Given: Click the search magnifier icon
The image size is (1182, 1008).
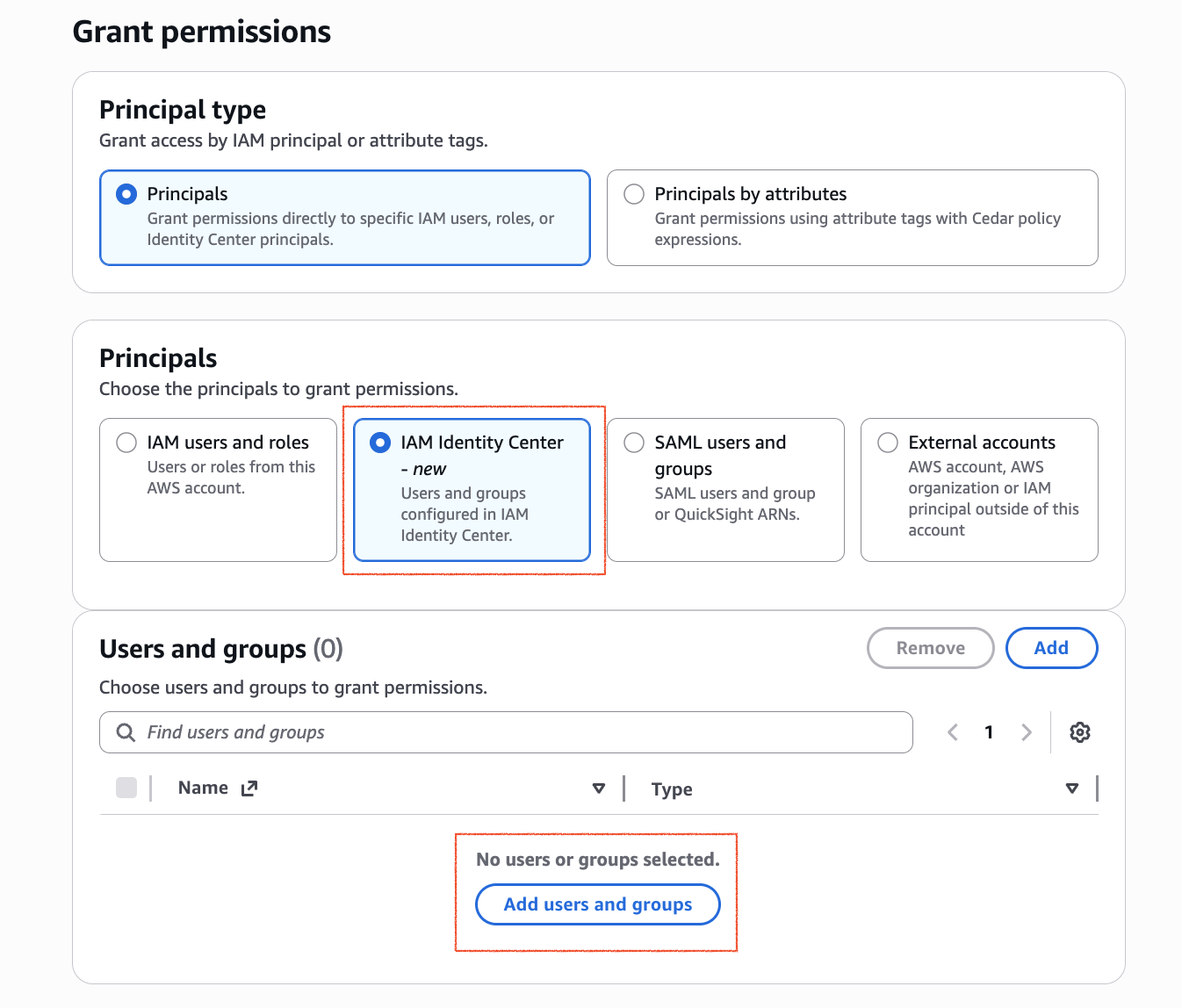Looking at the screenshot, I should pos(126,732).
